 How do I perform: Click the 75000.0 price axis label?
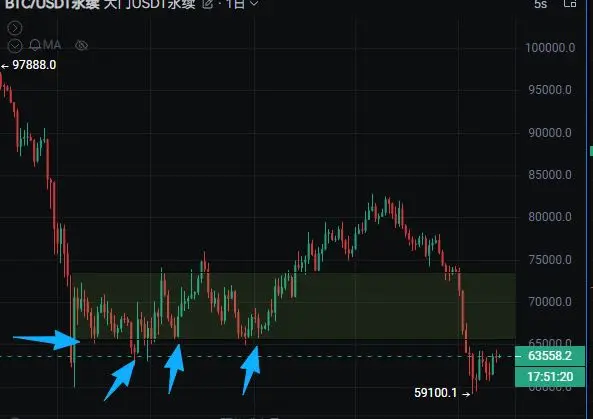pyautogui.click(x=550, y=260)
